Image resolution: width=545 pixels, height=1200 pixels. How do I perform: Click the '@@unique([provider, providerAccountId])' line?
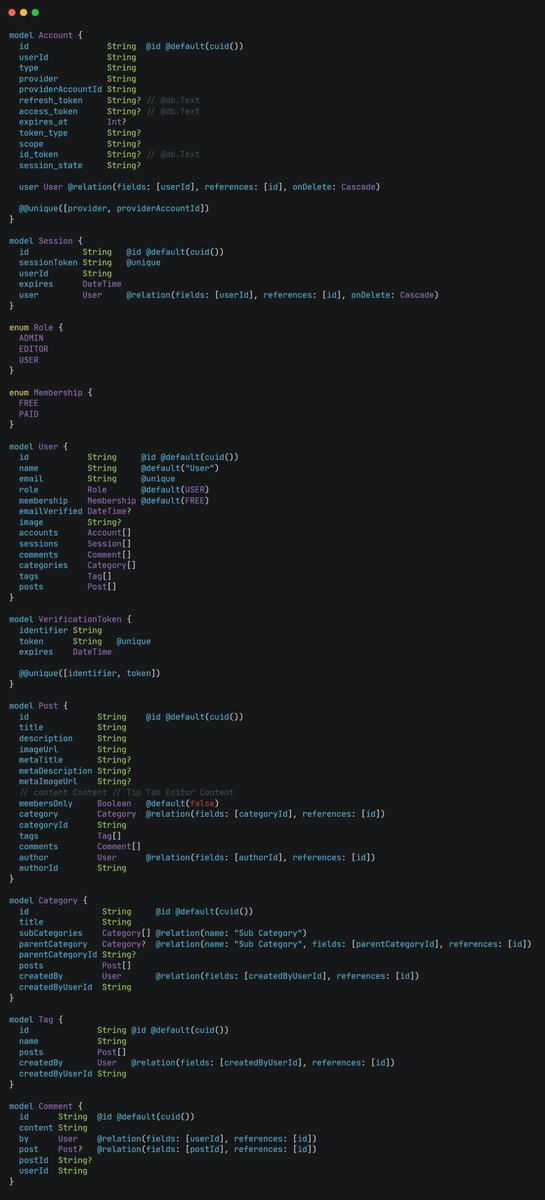tap(114, 208)
